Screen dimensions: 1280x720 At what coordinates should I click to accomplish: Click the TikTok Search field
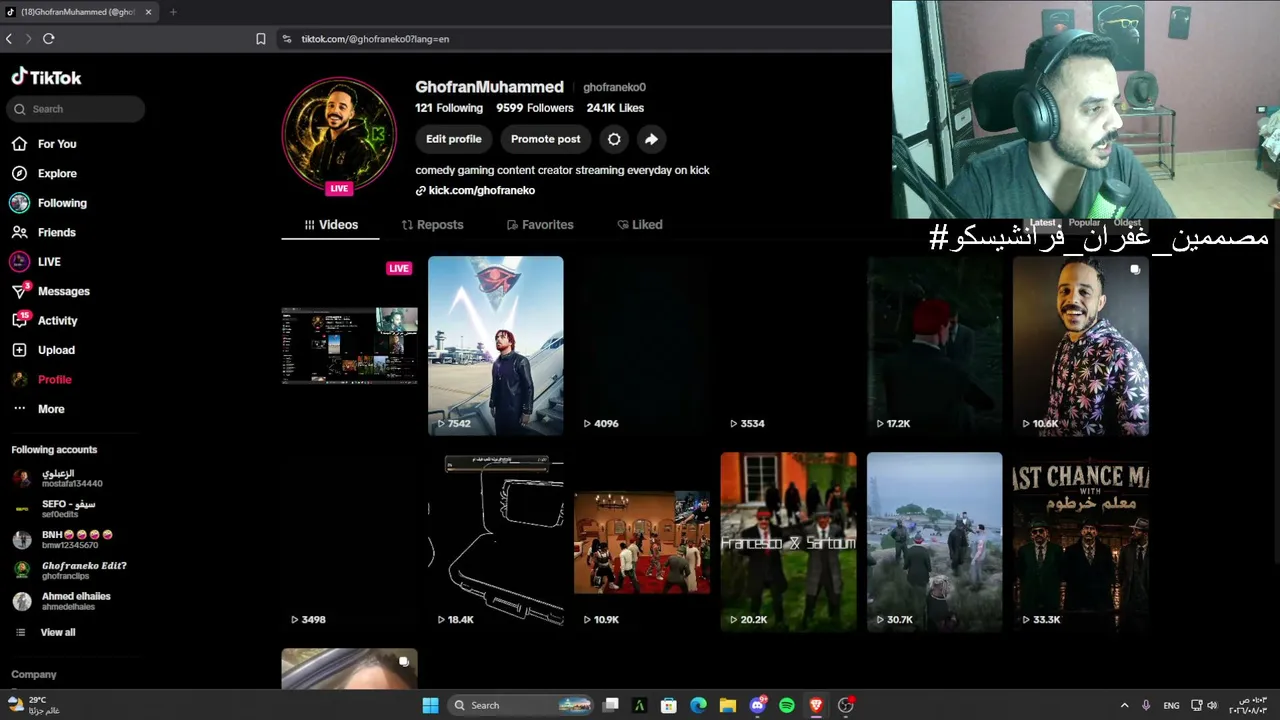click(x=76, y=109)
